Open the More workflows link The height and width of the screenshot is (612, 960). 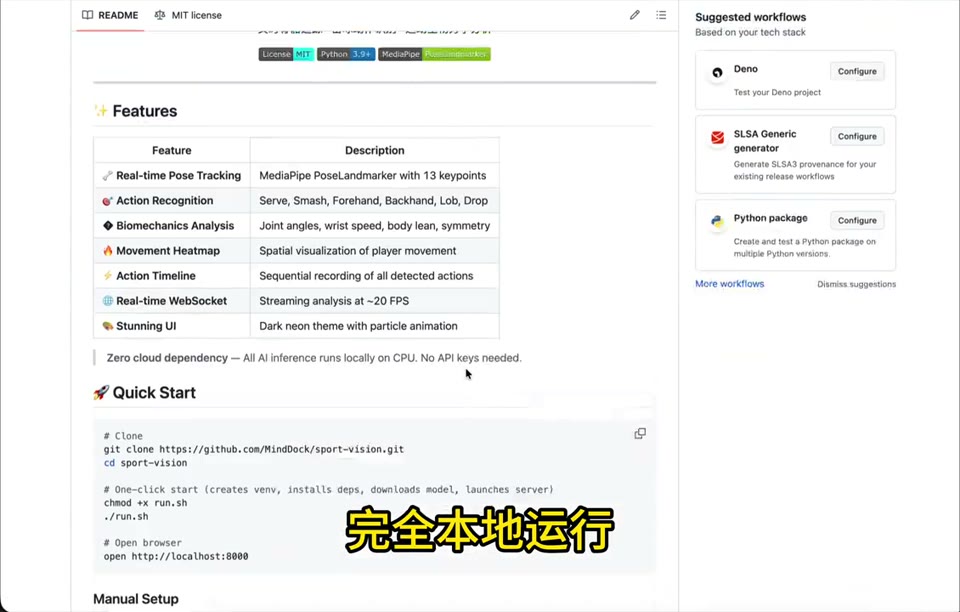pyautogui.click(x=730, y=284)
